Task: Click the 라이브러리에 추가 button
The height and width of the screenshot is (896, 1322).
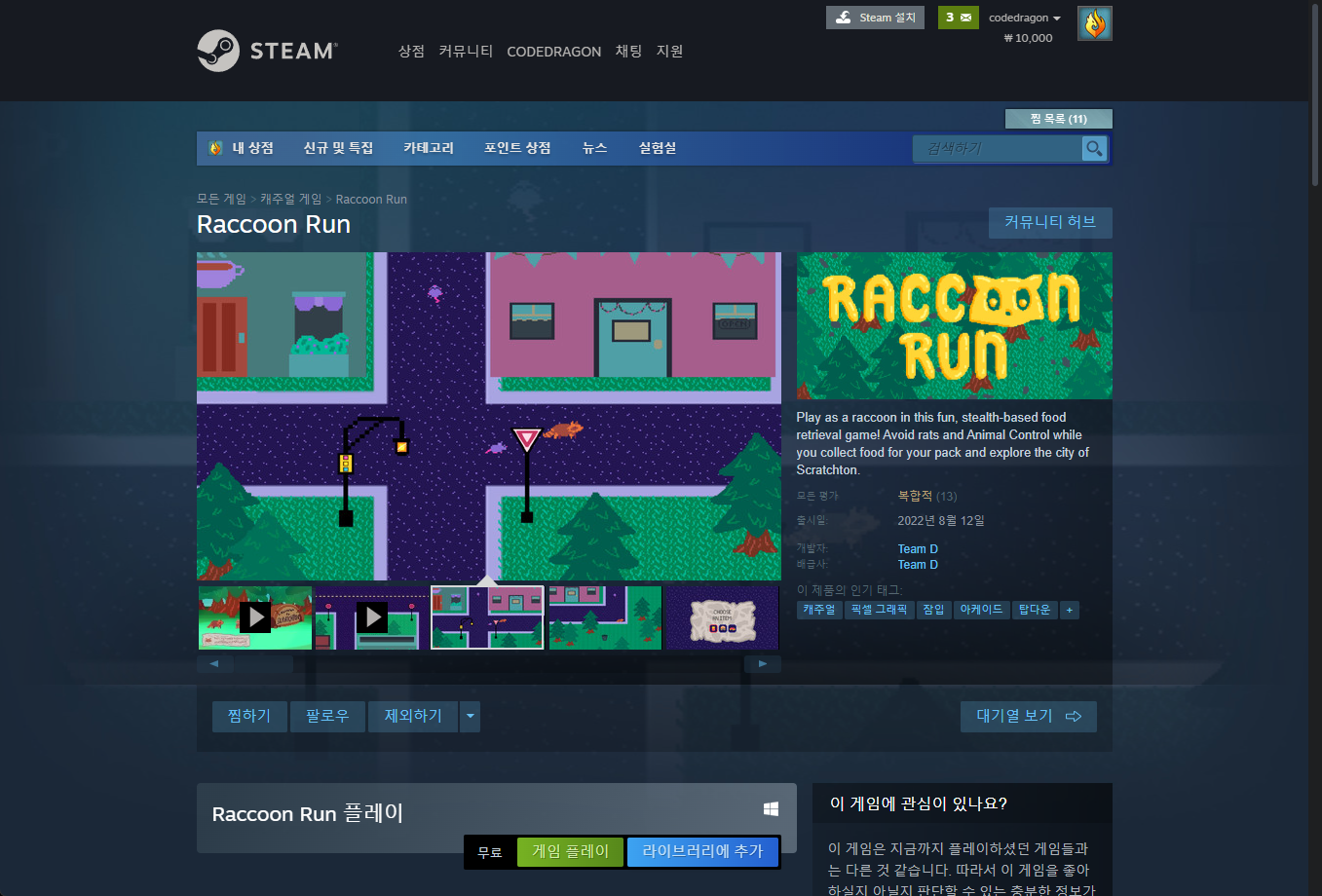Action: click(x=702, y=852)
